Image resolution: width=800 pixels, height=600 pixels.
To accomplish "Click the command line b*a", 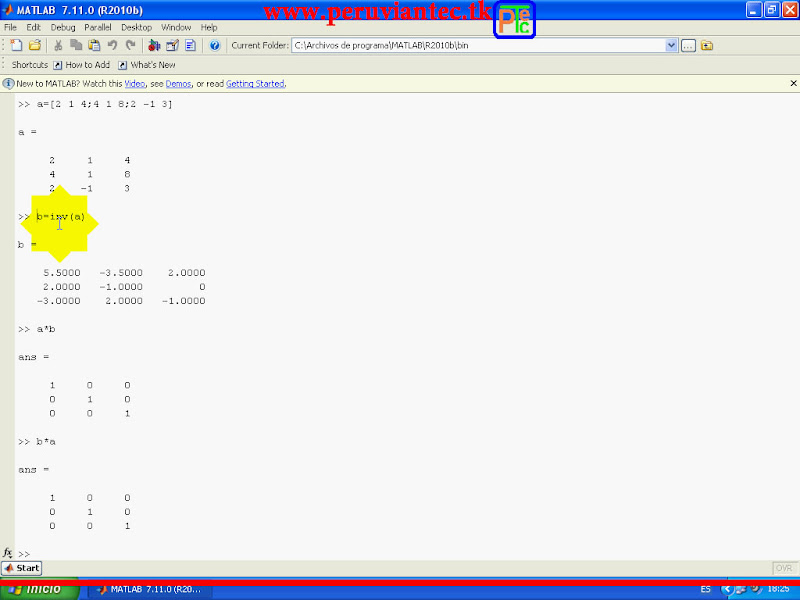I will (x=46, y=441).
